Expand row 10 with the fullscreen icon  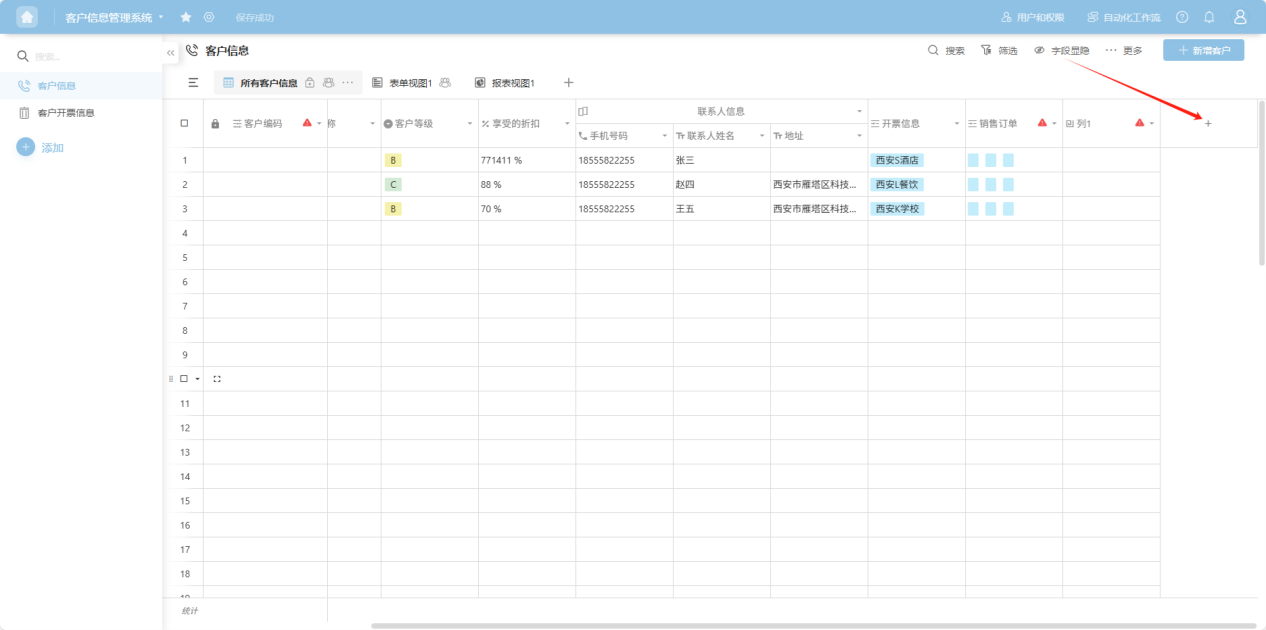tap(217, 379)
